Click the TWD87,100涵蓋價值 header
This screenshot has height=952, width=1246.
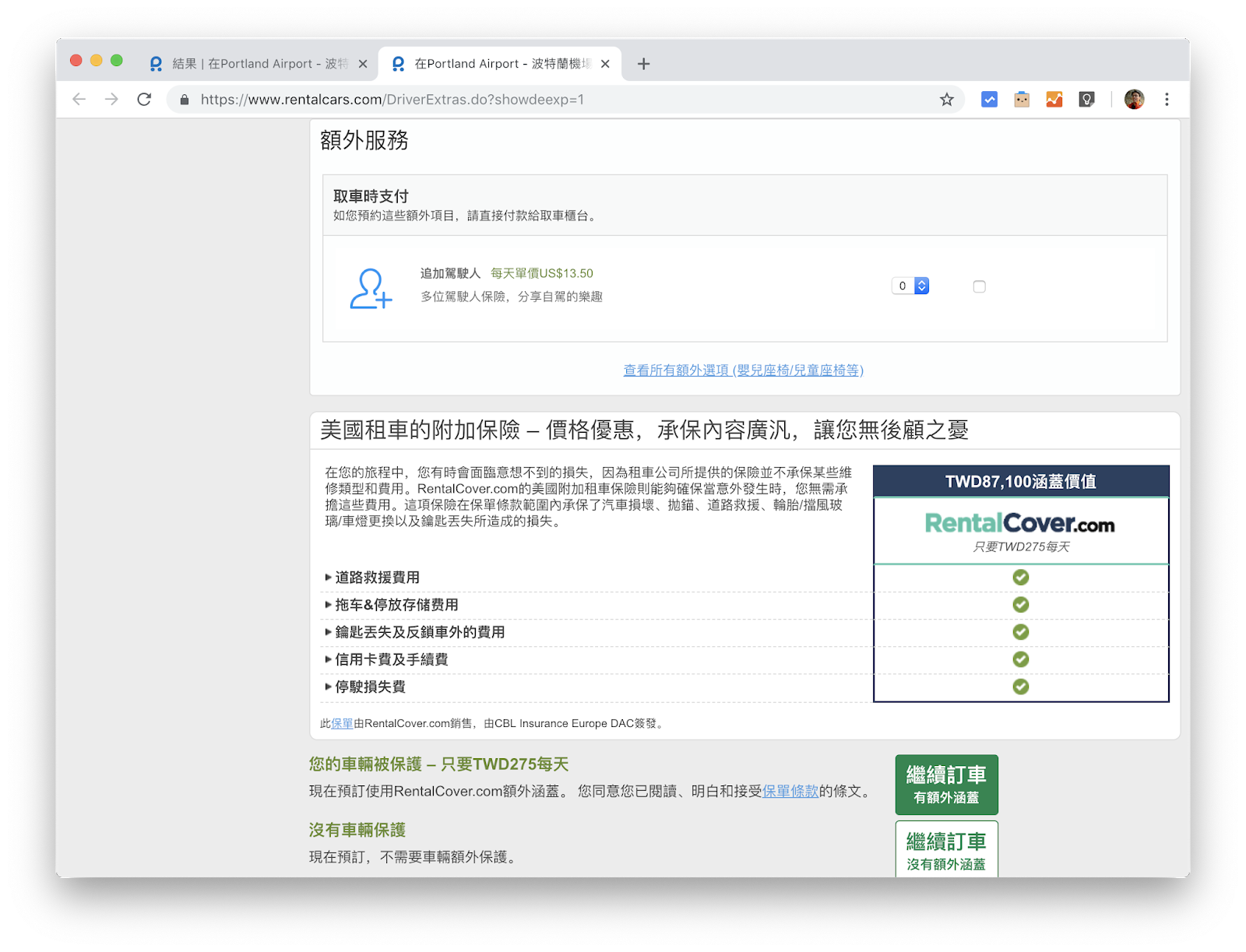click(x=1020, y=481)
